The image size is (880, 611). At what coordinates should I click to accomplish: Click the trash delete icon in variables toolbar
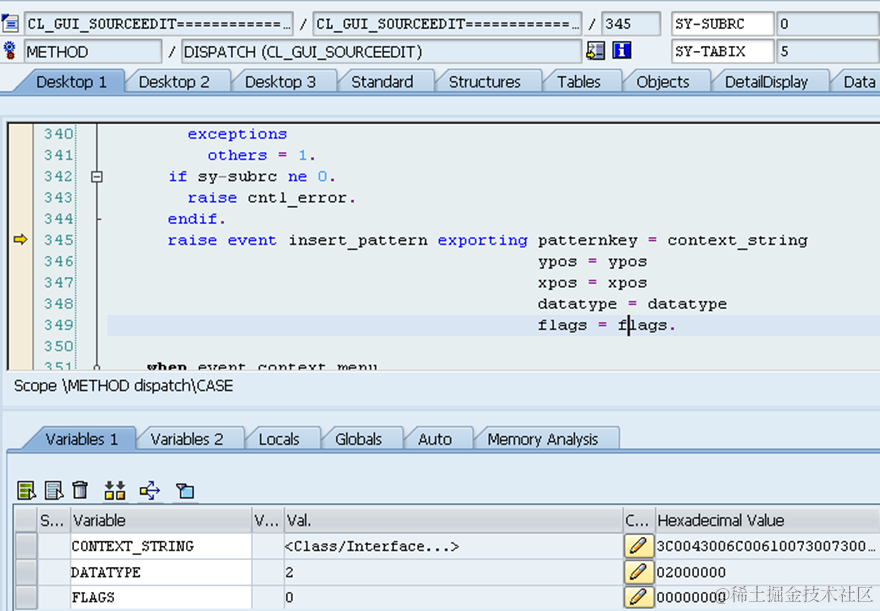(81, 490)
